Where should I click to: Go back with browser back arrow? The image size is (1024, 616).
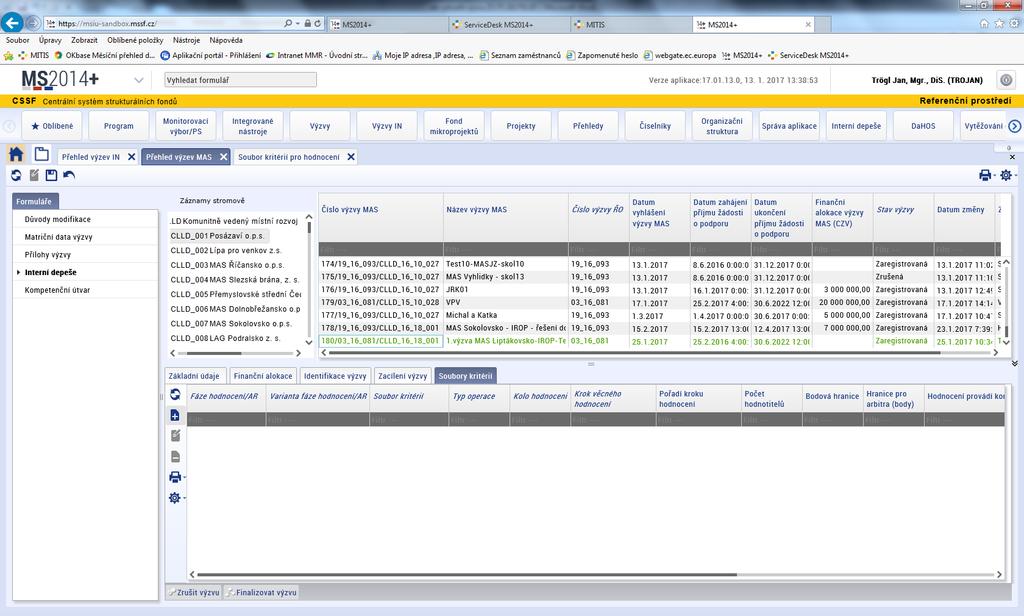click(x=12, y=23)
